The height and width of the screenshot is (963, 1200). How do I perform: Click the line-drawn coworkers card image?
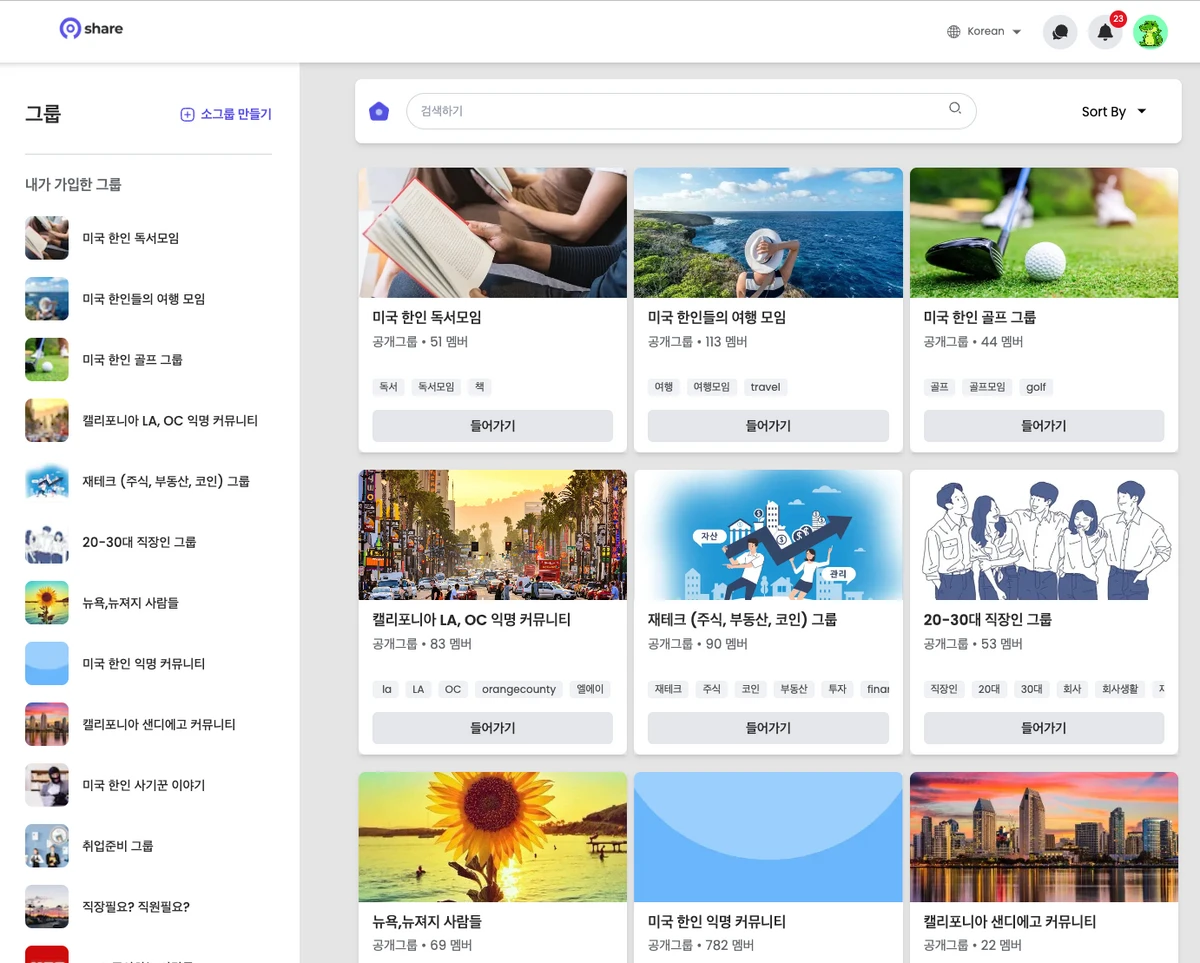point(1044,535)
